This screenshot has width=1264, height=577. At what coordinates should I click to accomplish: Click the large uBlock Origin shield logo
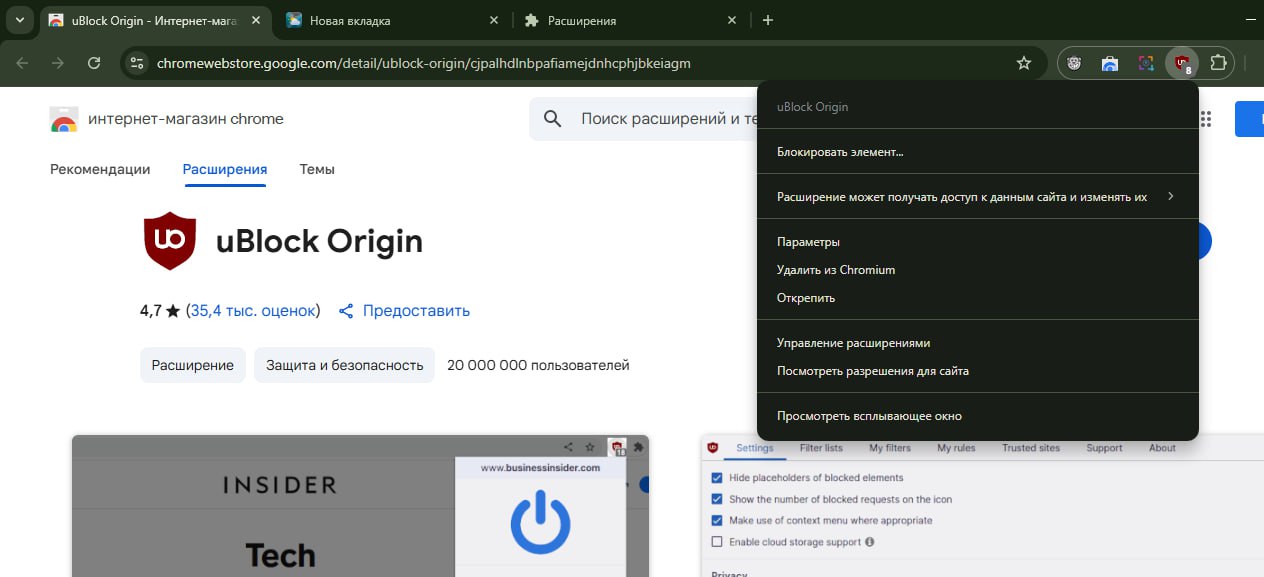point(170,241)
